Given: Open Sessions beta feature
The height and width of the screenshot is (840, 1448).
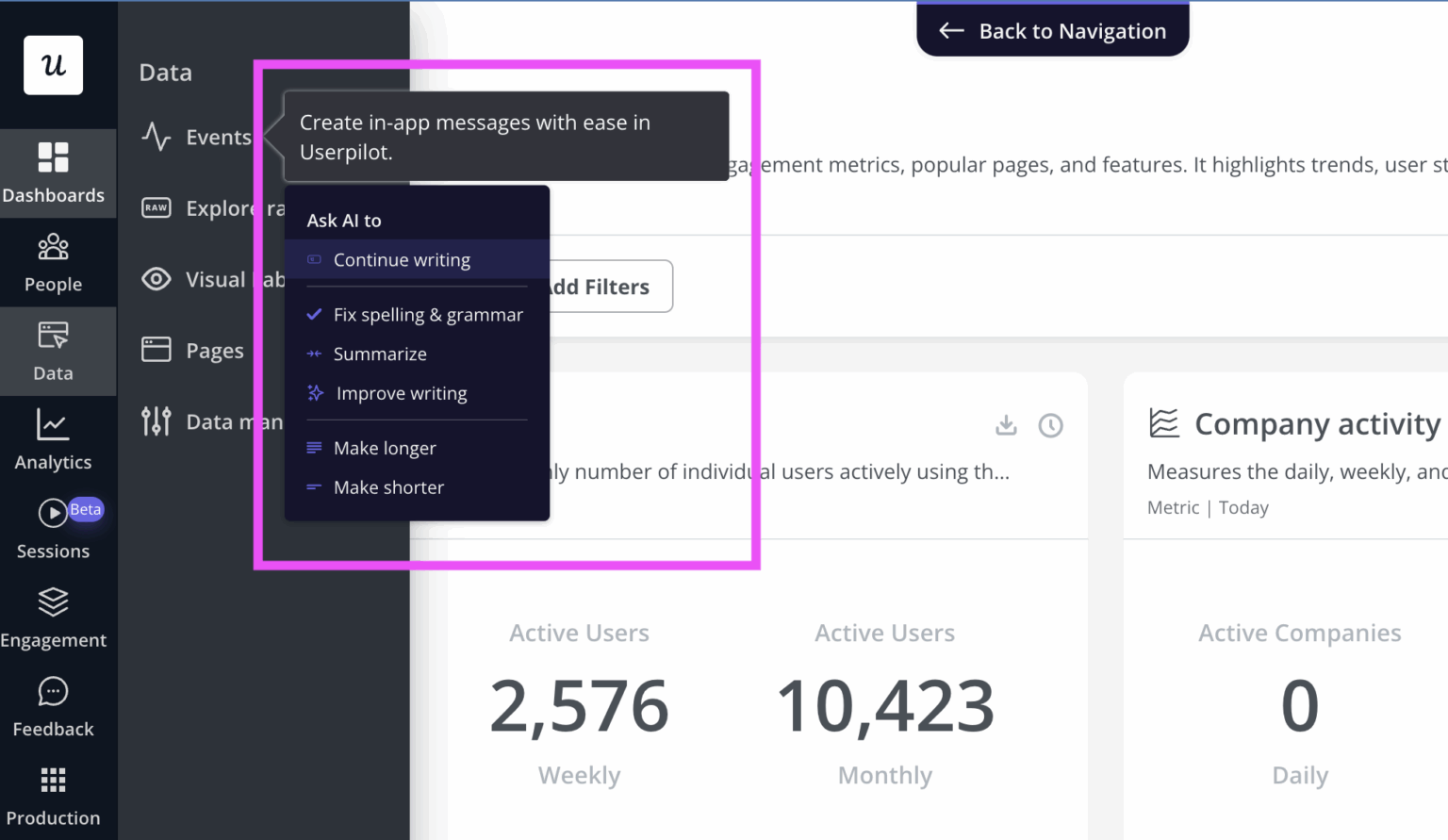Looking at the screenshot, I should tap(53, 528).
